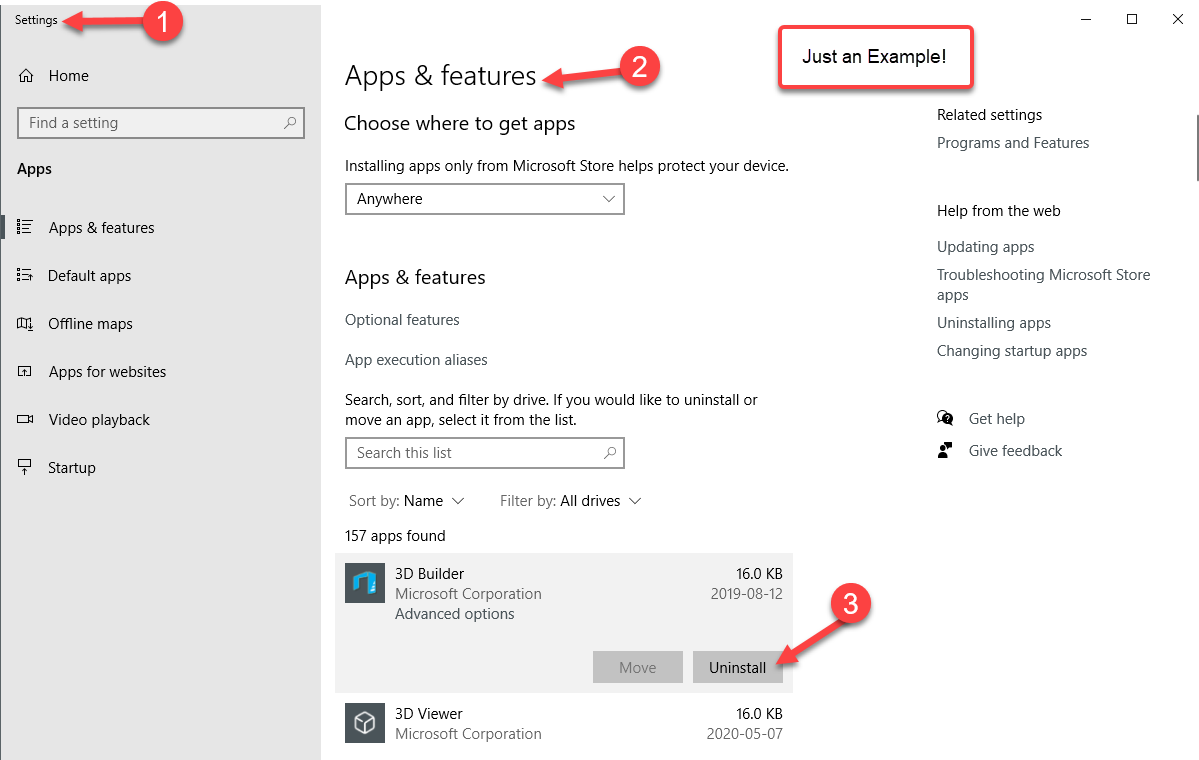Select Apps & features in sidebar

102,228
